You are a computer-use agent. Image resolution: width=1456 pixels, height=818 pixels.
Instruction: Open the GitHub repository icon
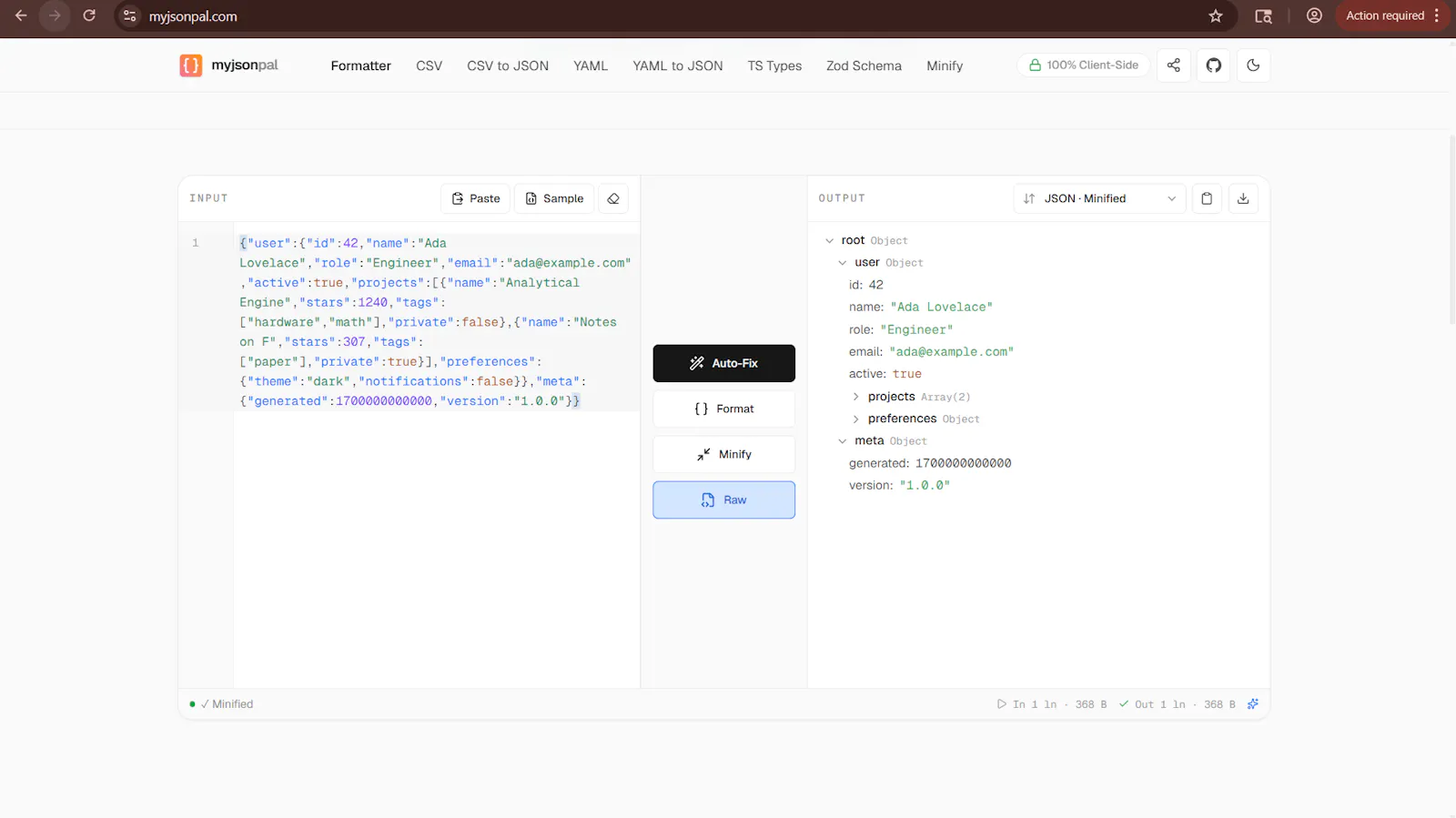(1214, 66)
